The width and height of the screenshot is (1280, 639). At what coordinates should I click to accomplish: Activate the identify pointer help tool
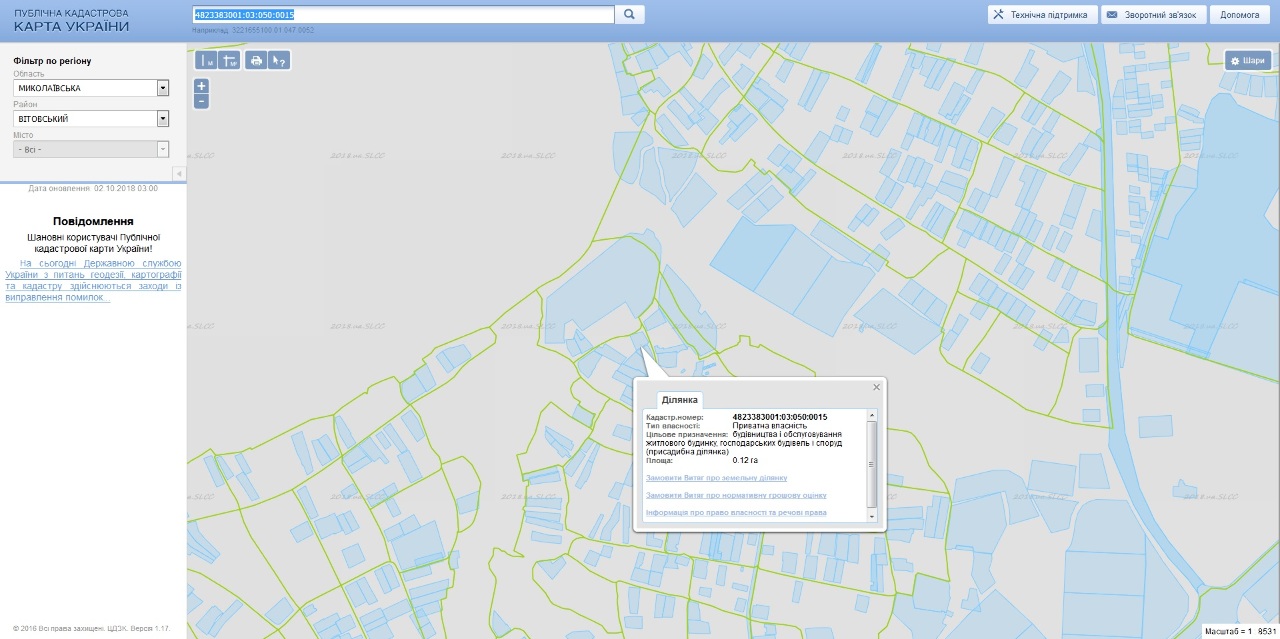pos(279,61)
